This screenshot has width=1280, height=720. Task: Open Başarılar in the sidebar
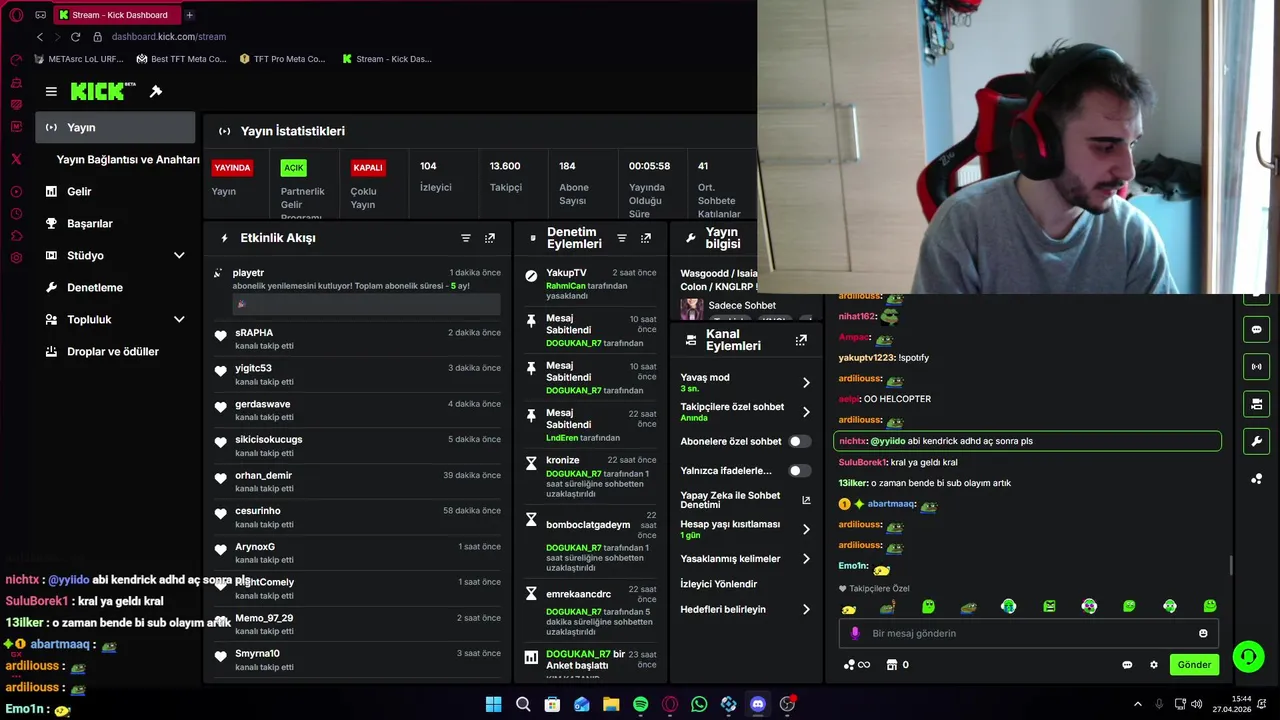[90, 224]
